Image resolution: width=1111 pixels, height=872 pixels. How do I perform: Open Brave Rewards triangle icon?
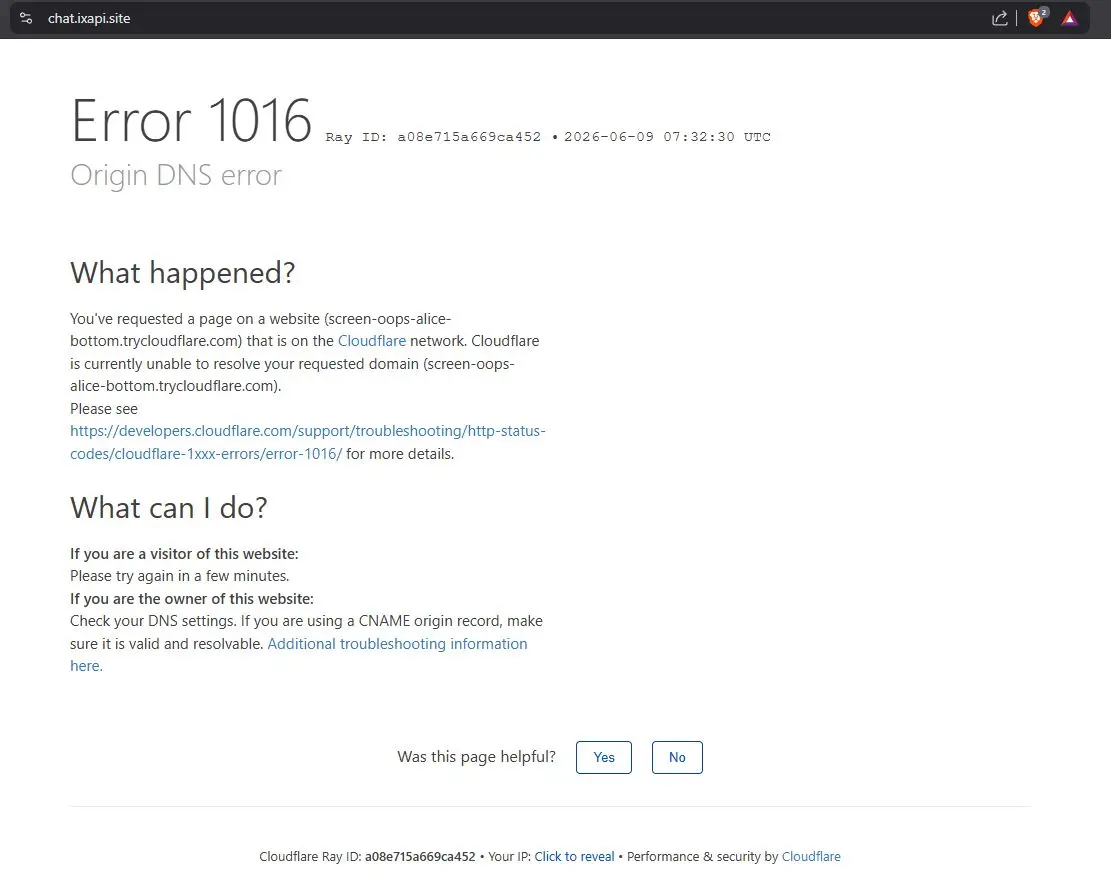coord(1069,18)
